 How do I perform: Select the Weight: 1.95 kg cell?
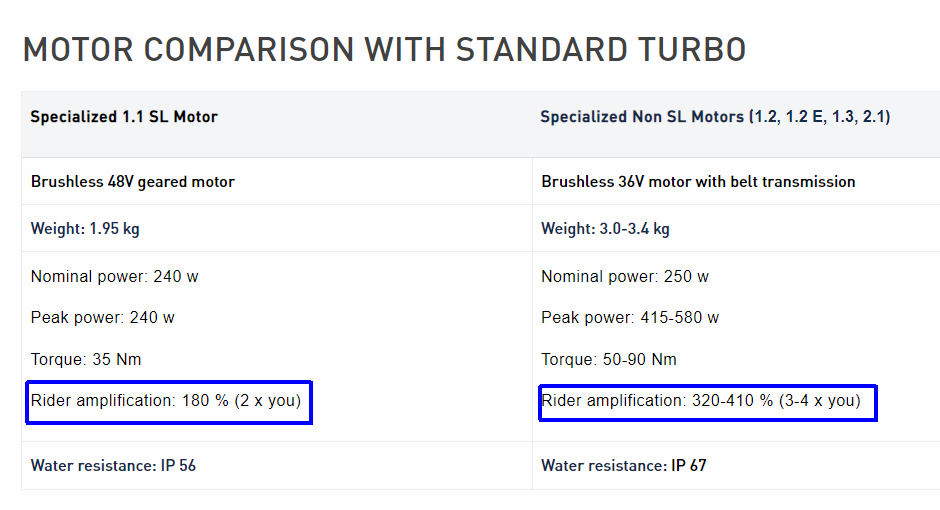85,229
